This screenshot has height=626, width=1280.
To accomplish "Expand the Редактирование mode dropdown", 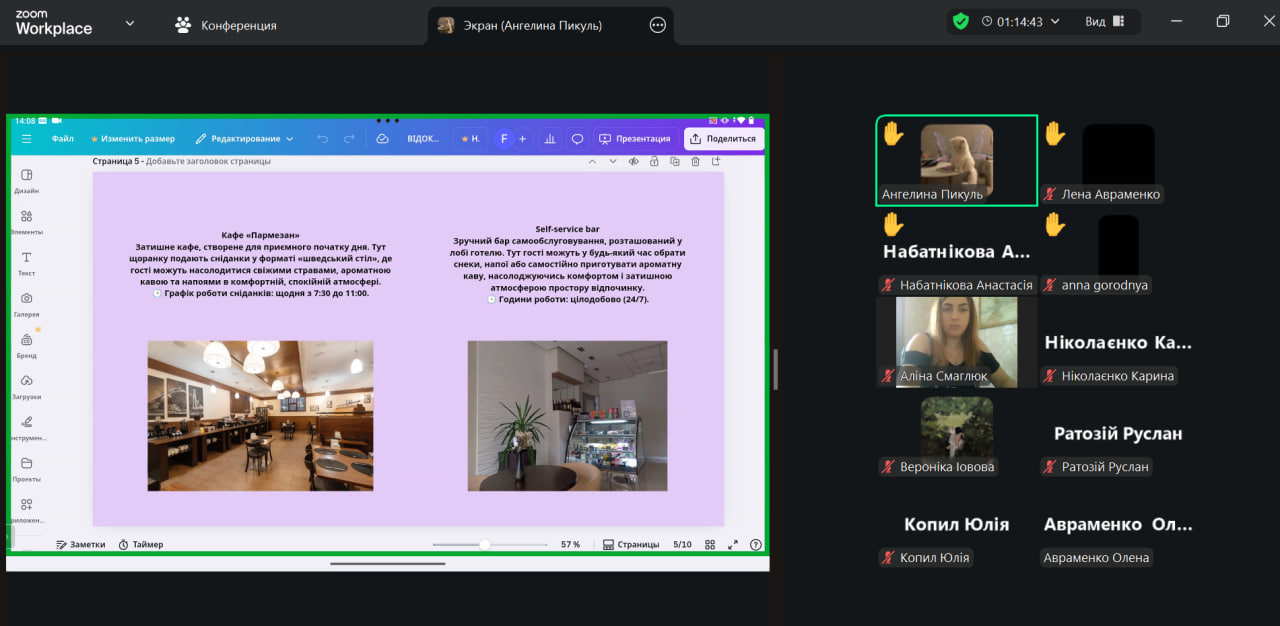I will tap(245, 139).
